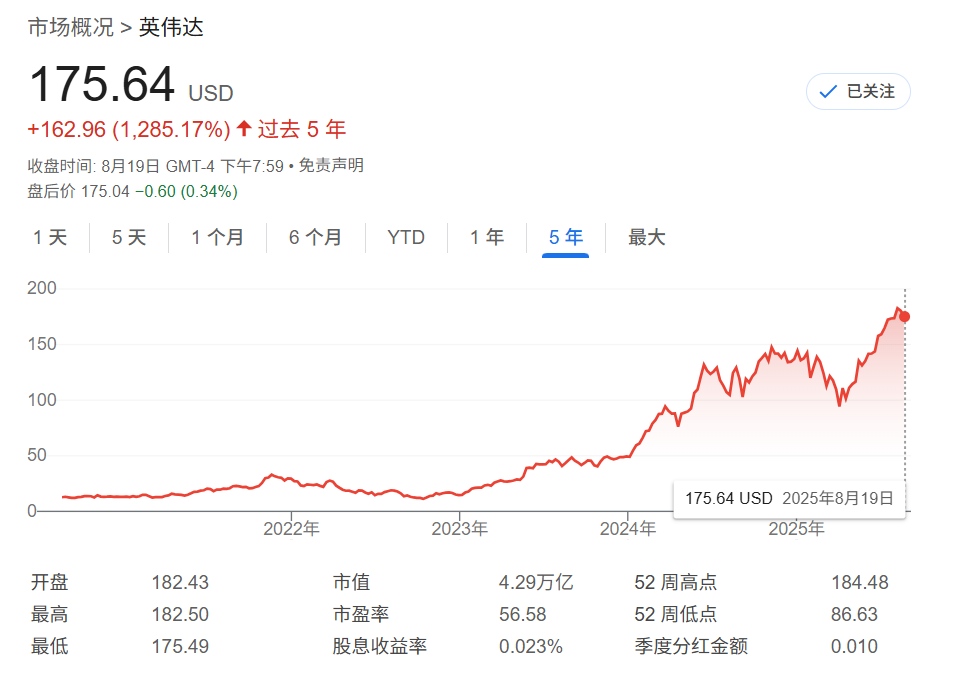Click the 52 周高点 value 184.48
964x682 pixels.
point(859,582)
